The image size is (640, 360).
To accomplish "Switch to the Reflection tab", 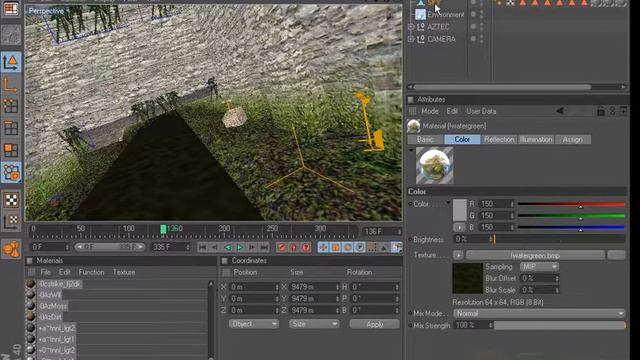I will tap(499, 139).
